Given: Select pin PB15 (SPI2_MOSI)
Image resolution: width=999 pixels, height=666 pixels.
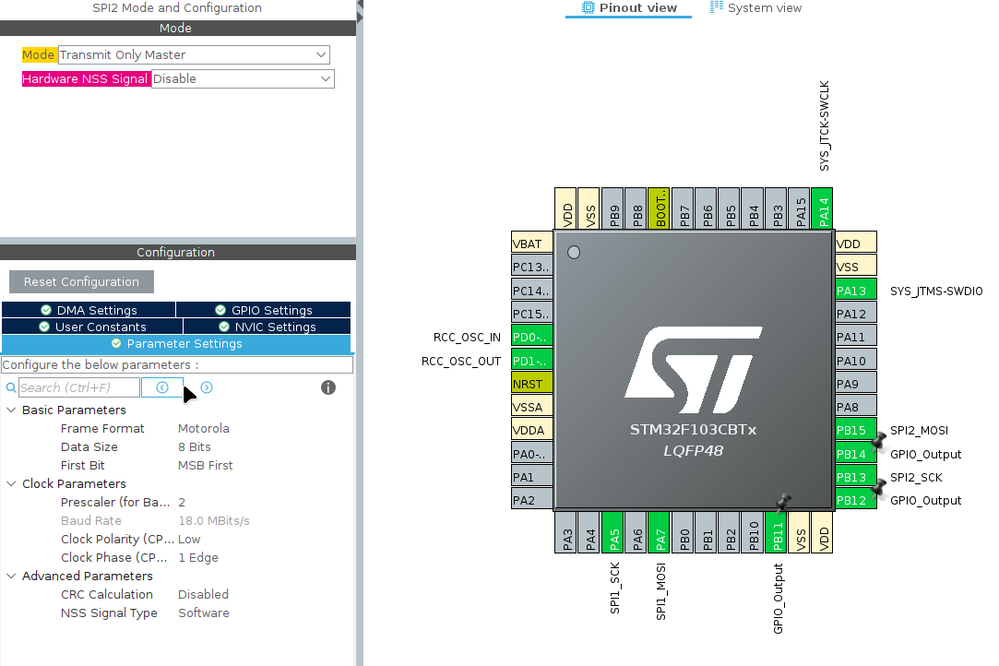Looking at the screenshot, I should coord(856,430).
